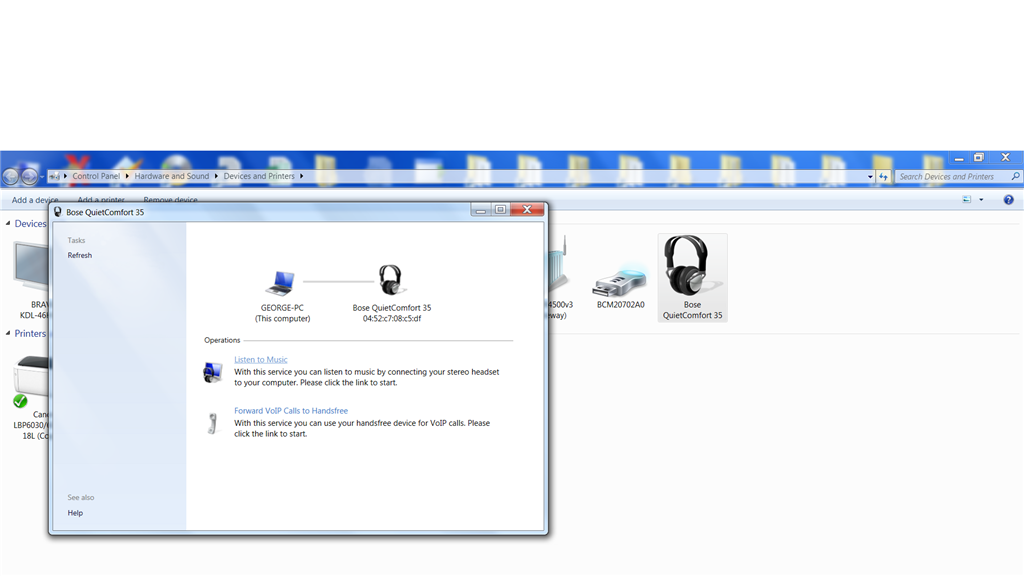The image size is (1024, 576).
Task: Select the Bose headphones icon in Devices list
Action: [x=692, y=266]
